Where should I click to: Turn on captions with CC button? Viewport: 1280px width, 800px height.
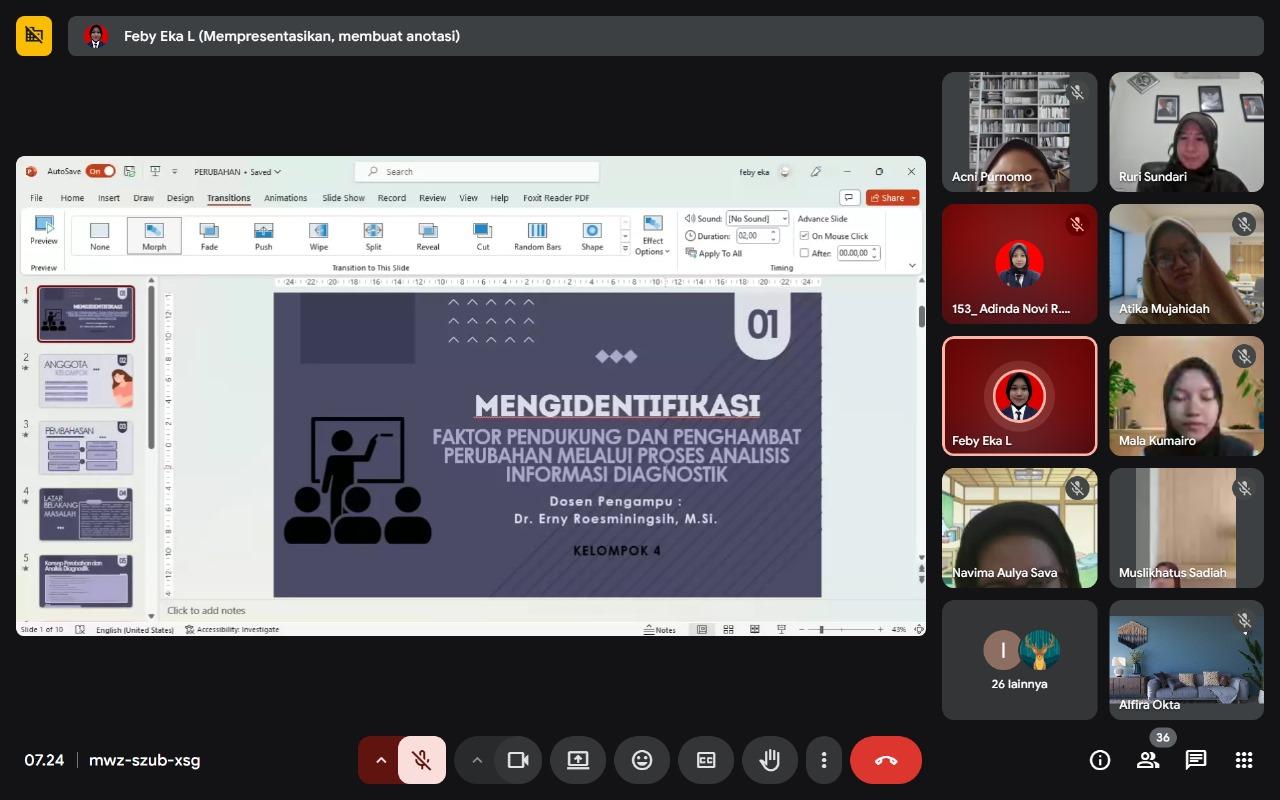706,760
